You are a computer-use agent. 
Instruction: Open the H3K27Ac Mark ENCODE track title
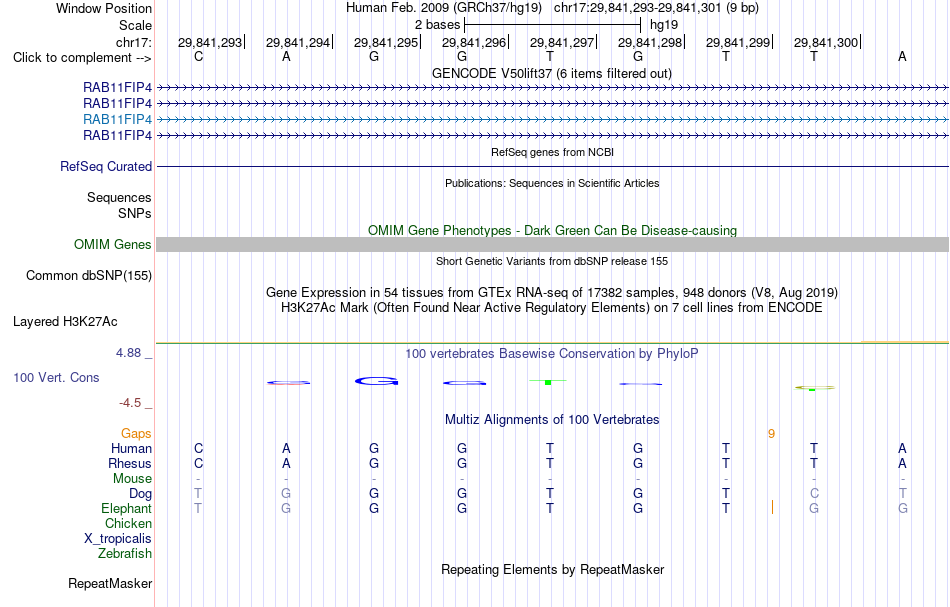[552, 308]
